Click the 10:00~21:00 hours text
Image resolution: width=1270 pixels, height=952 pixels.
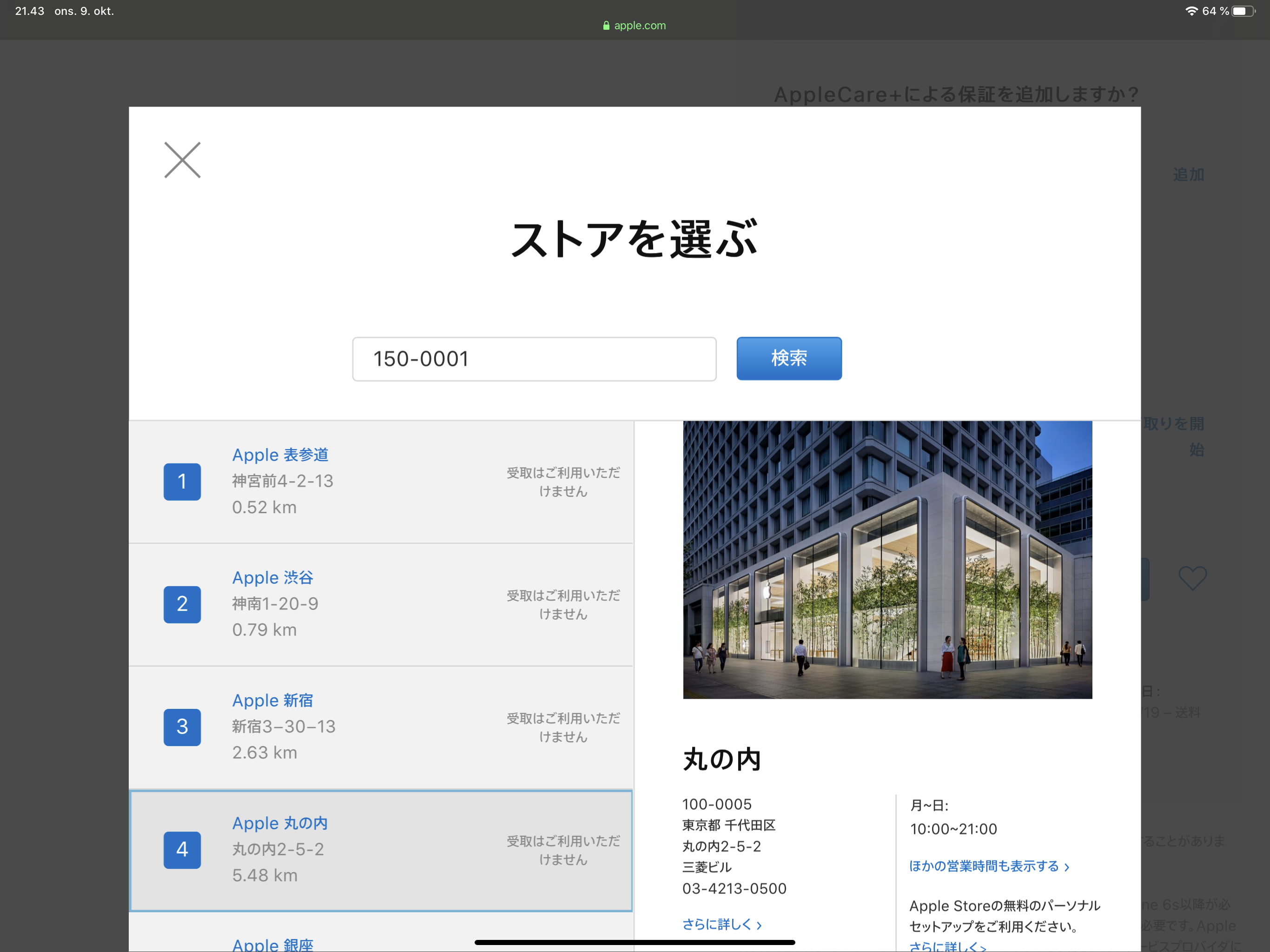tap(953, 829)
